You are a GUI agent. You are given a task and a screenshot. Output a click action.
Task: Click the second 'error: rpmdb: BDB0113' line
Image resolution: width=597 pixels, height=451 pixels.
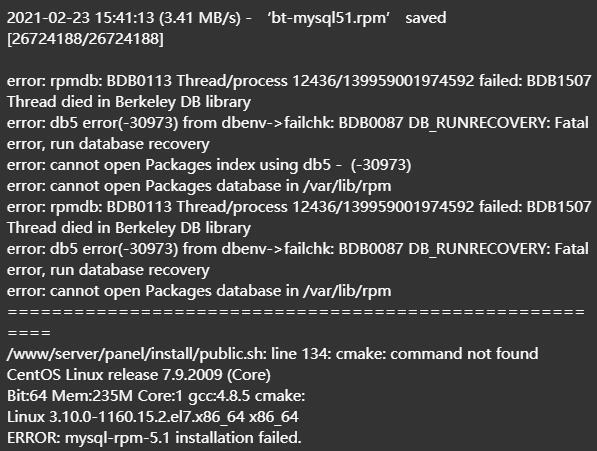tap(299, 207)
